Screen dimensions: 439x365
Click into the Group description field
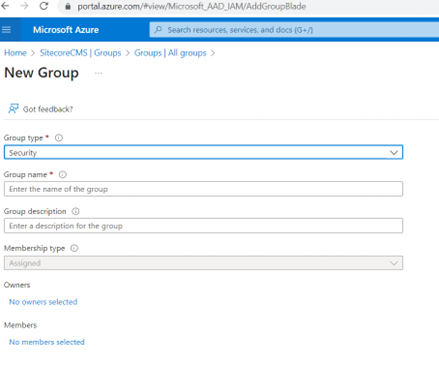pos(203,226)
